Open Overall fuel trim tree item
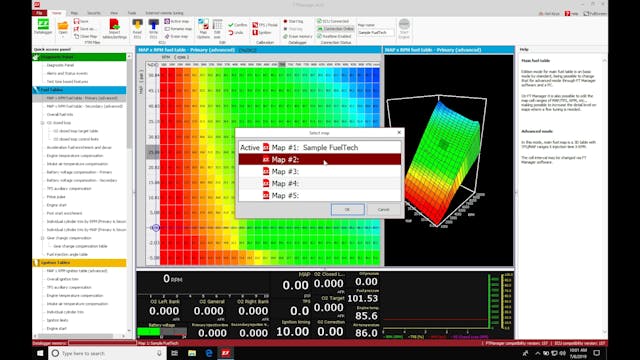 (x=60, y=115)
